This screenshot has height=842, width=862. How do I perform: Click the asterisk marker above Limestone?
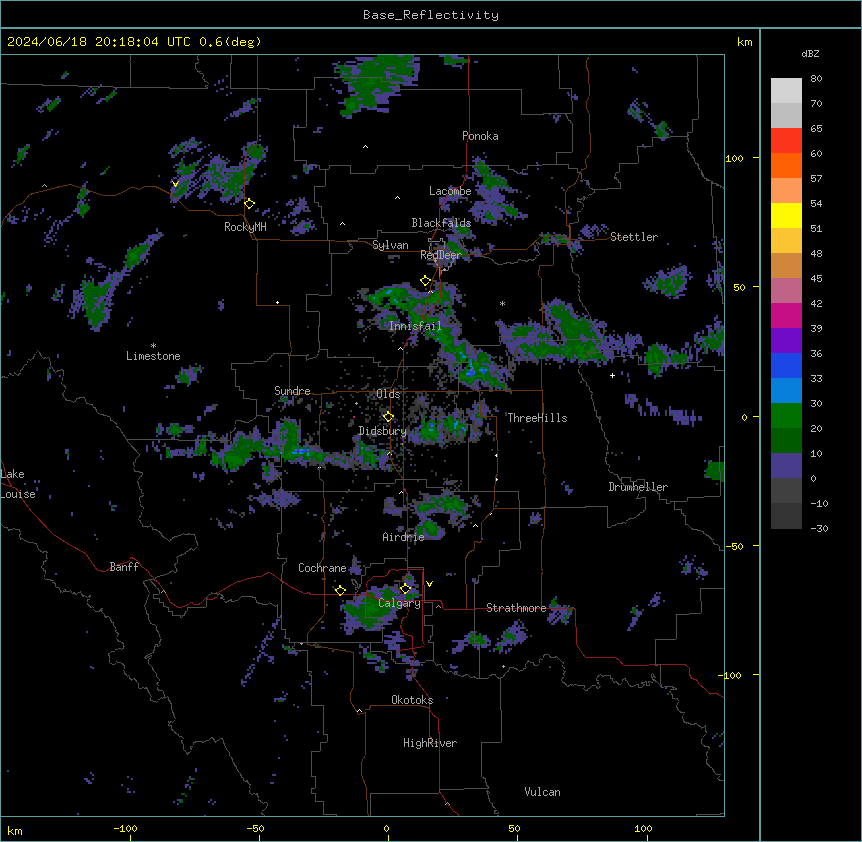(153, 346)
